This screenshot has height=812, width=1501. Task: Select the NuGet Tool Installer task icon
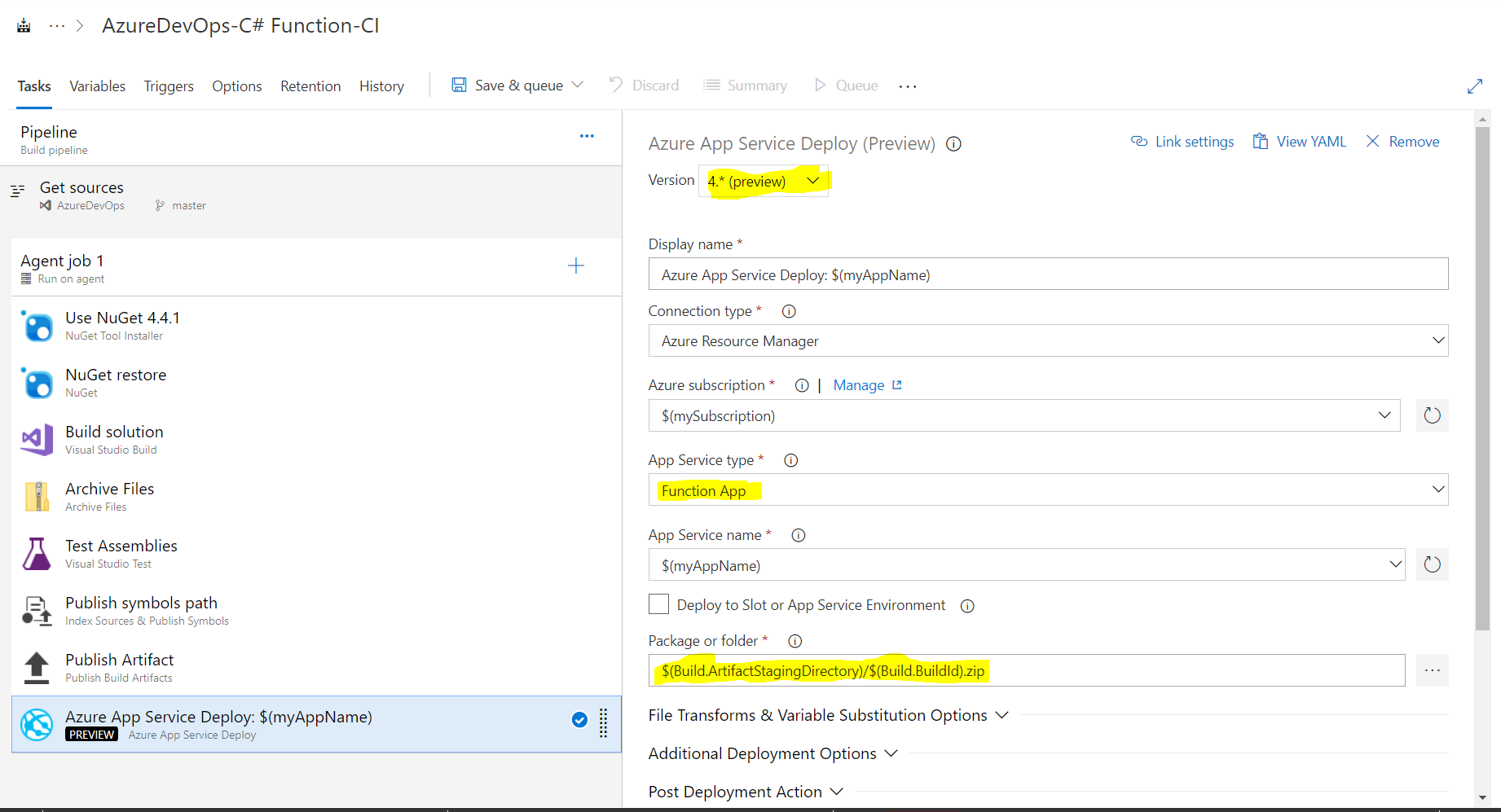(x=37, y=326)
